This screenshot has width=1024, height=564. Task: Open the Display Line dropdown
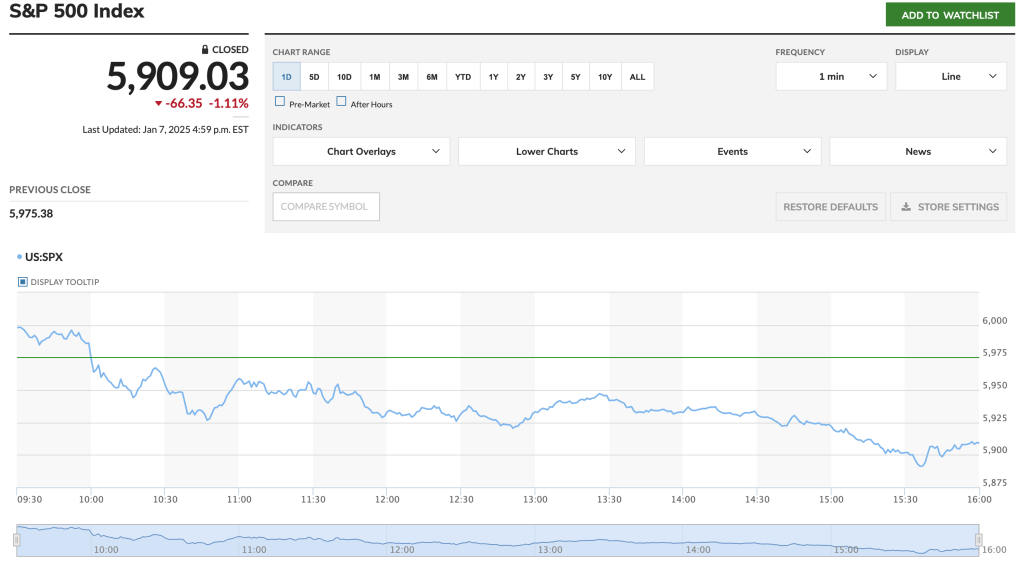pos(950,77)
